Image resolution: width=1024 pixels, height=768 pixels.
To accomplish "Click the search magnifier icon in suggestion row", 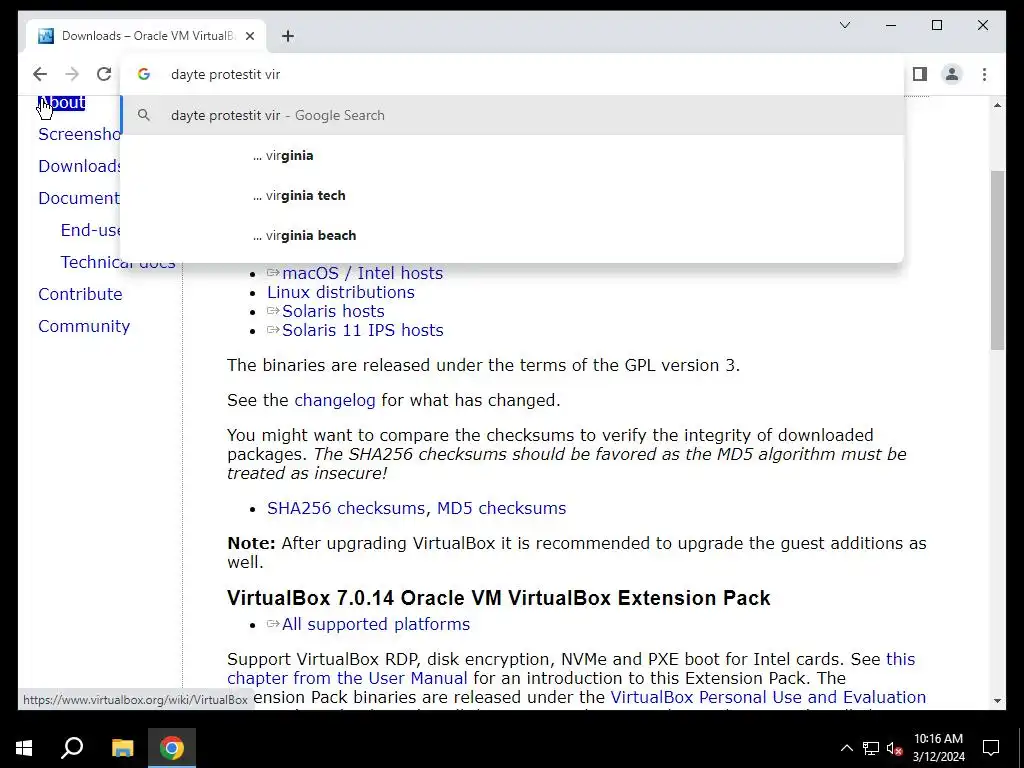I will (144, 116).
